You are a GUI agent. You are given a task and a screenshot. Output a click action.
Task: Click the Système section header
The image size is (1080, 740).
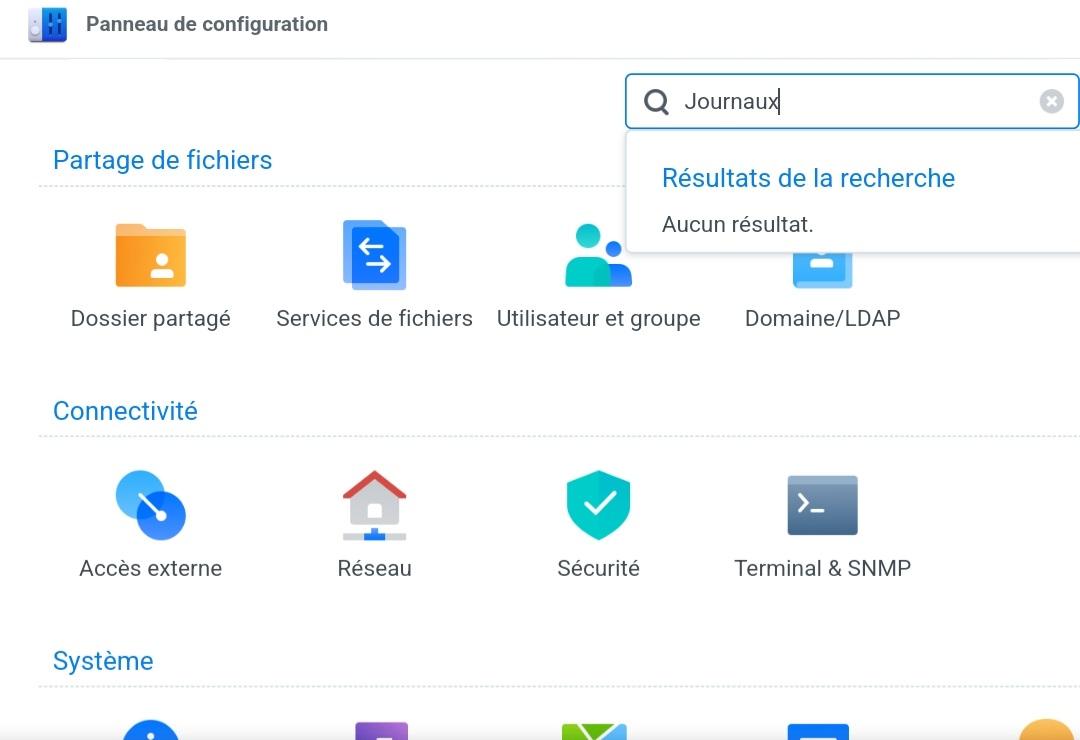103,661
